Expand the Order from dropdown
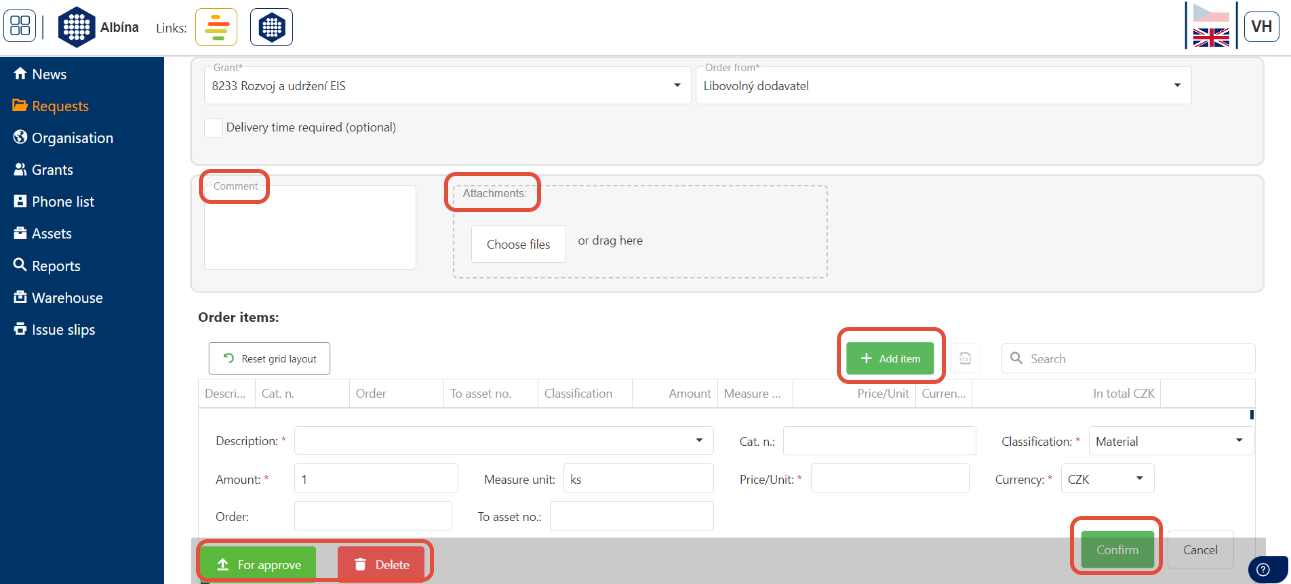 tap(1176, 86)
